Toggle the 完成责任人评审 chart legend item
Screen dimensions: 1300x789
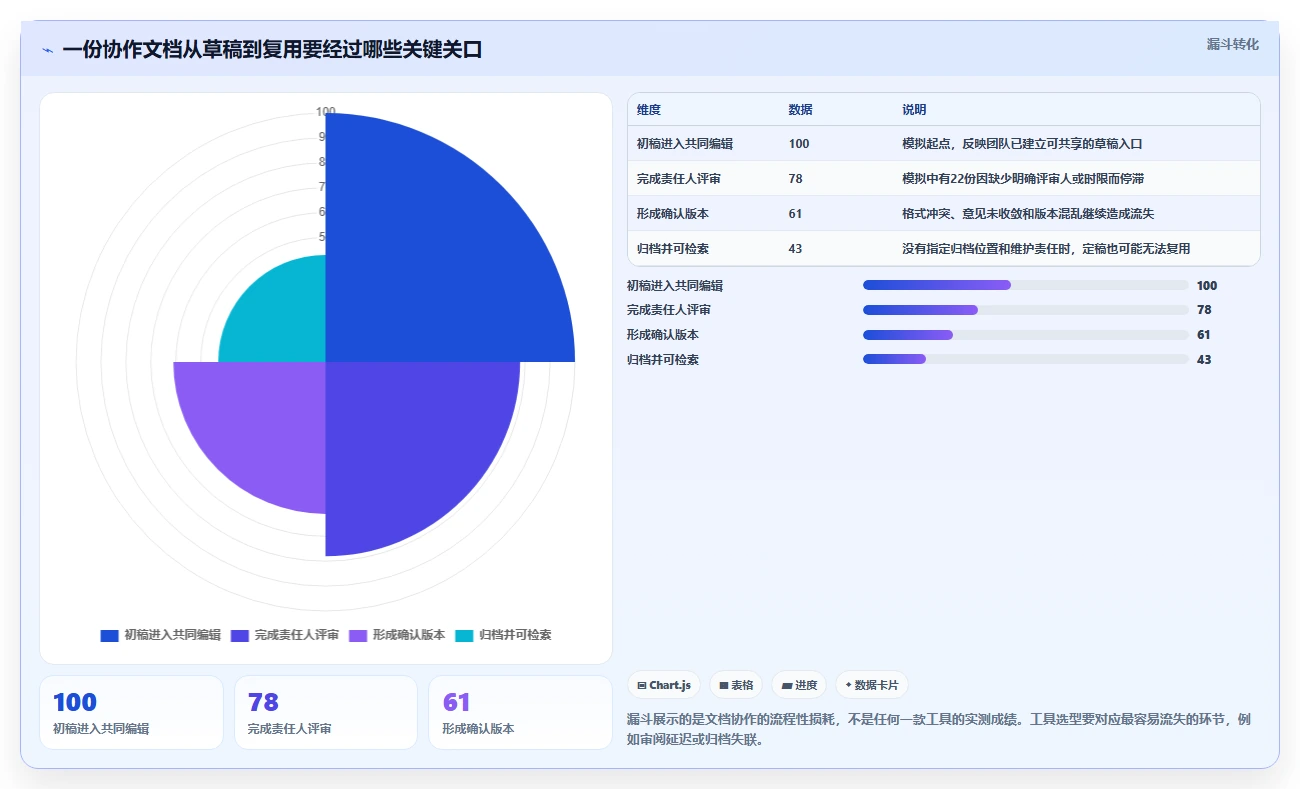(285, 635)
